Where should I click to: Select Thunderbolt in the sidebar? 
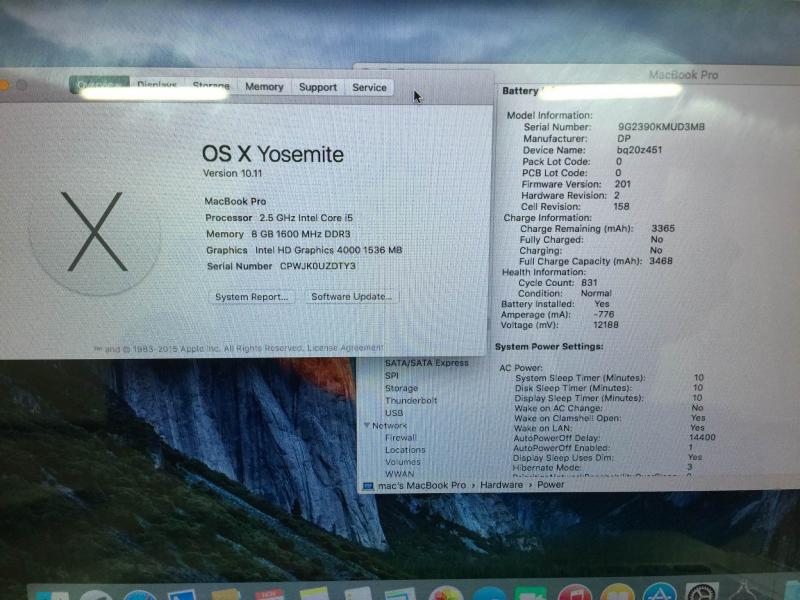pos(411,401)
